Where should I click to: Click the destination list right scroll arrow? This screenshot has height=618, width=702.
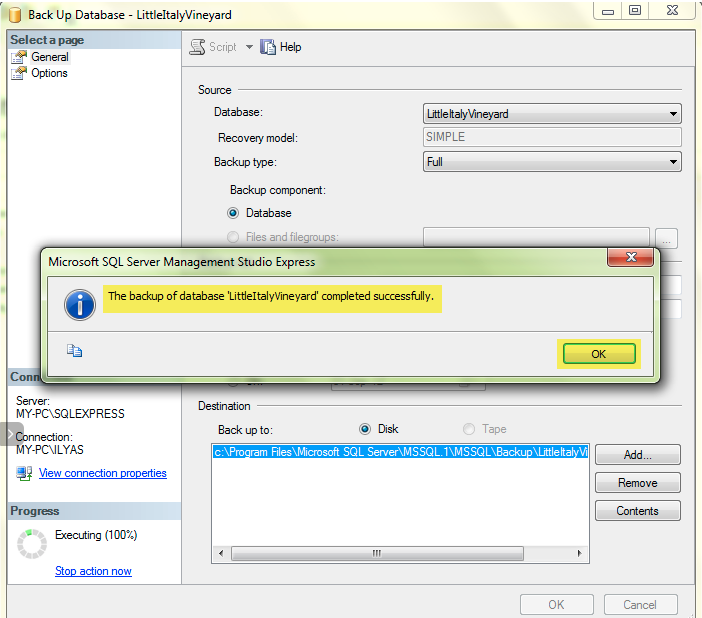pyautogui.click(x=580, y=554)
